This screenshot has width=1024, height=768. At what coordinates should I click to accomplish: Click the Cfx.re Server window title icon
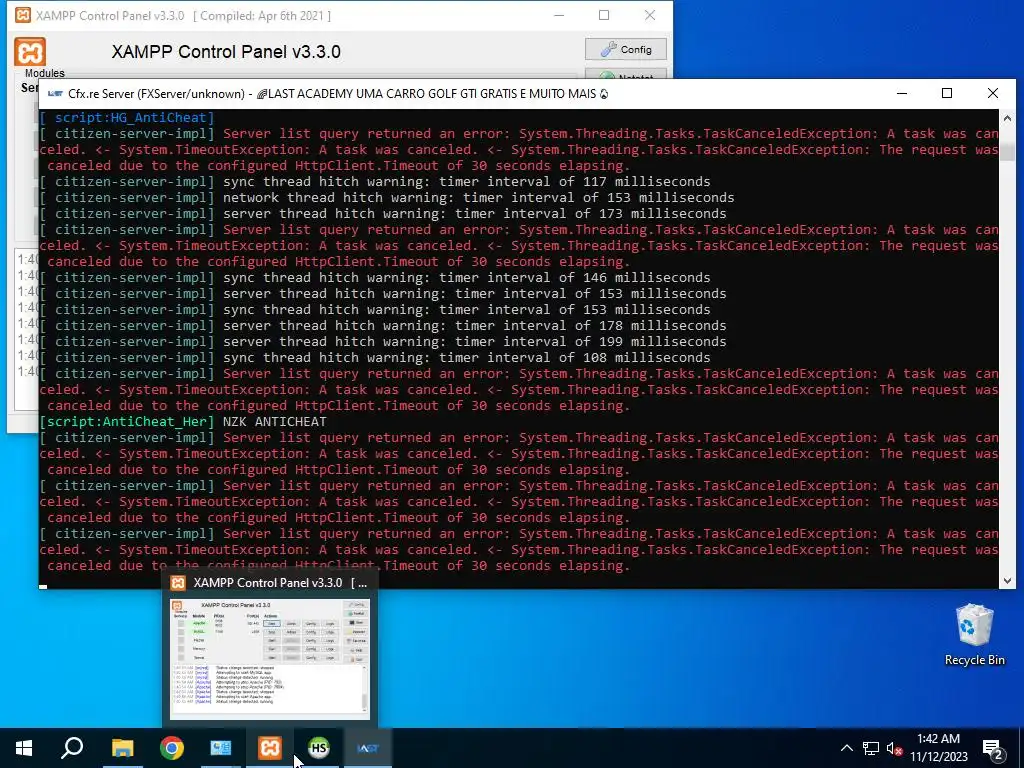tap(56, 93)
